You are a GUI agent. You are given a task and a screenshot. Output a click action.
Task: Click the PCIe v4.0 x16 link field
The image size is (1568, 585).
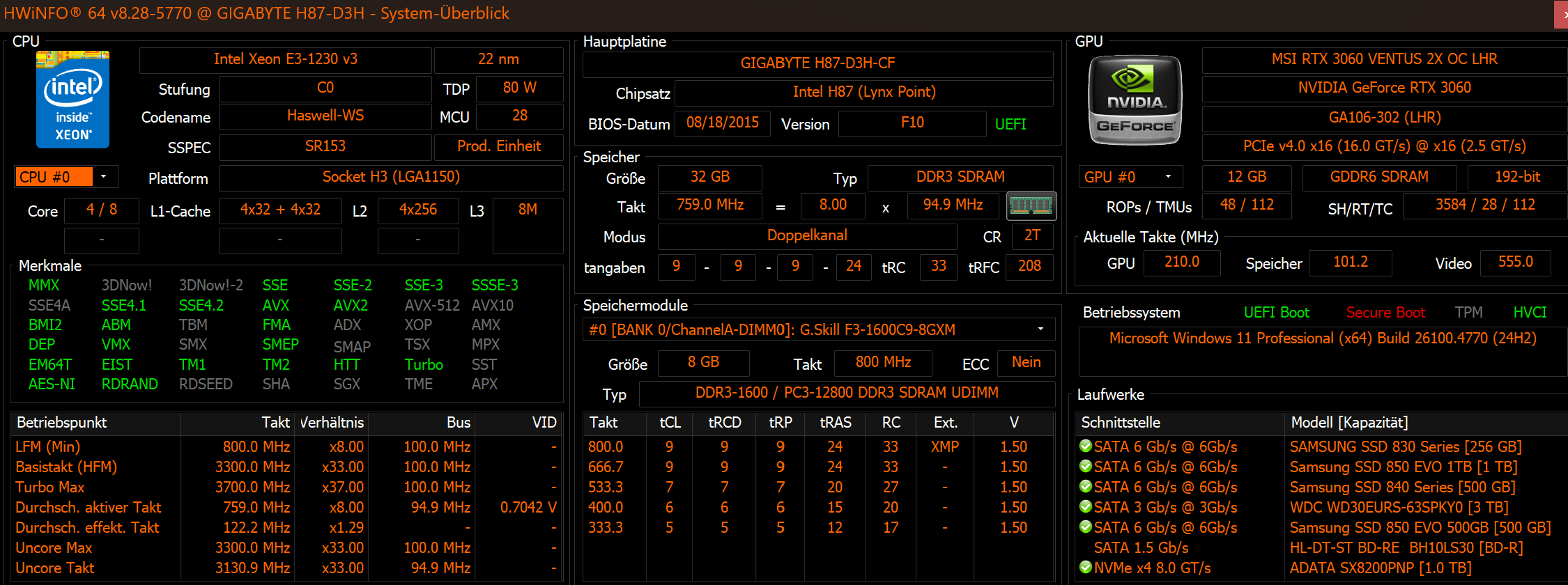pyautogui.click(x=1385, y=146)
